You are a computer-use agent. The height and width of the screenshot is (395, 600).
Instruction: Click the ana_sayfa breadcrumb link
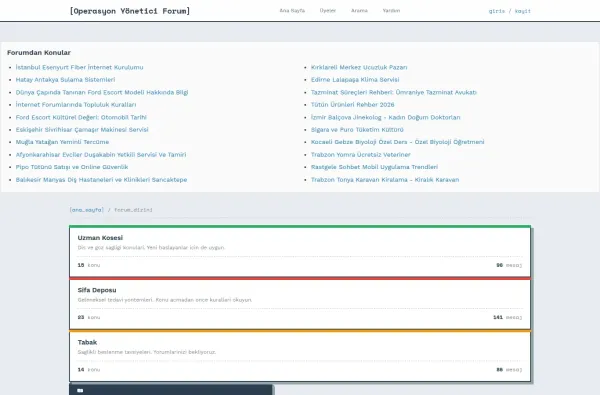tap(86, 210)
